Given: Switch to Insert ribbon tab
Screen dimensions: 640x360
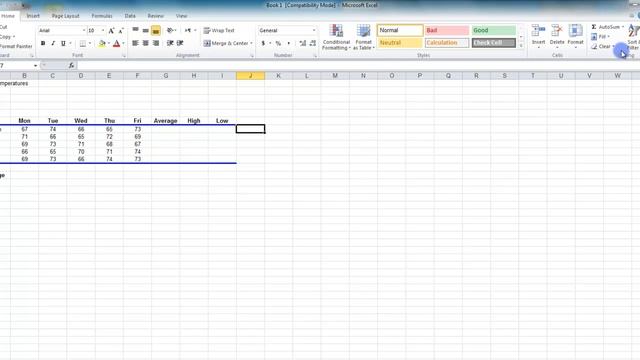Looking at the screenshot, I should (33, 16).
